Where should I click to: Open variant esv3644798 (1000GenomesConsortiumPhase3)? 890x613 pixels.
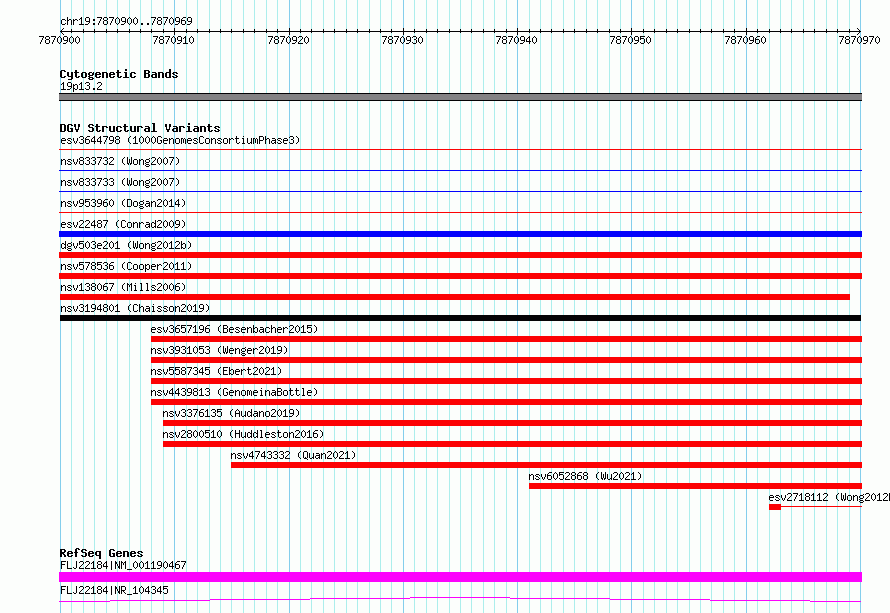tap(180, 140)
